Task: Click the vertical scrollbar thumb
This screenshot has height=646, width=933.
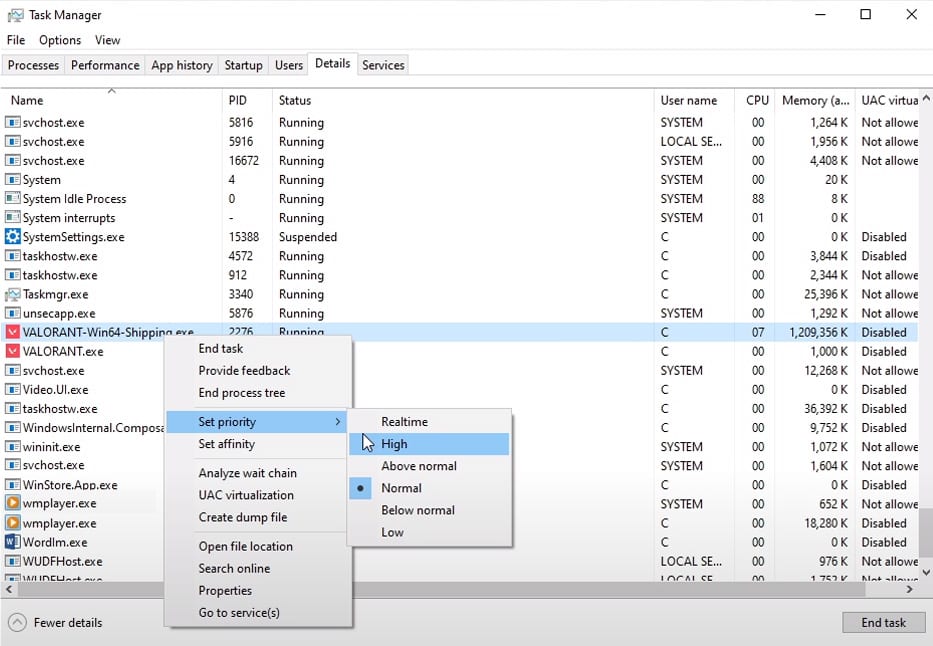Action: tap(925, 538)
